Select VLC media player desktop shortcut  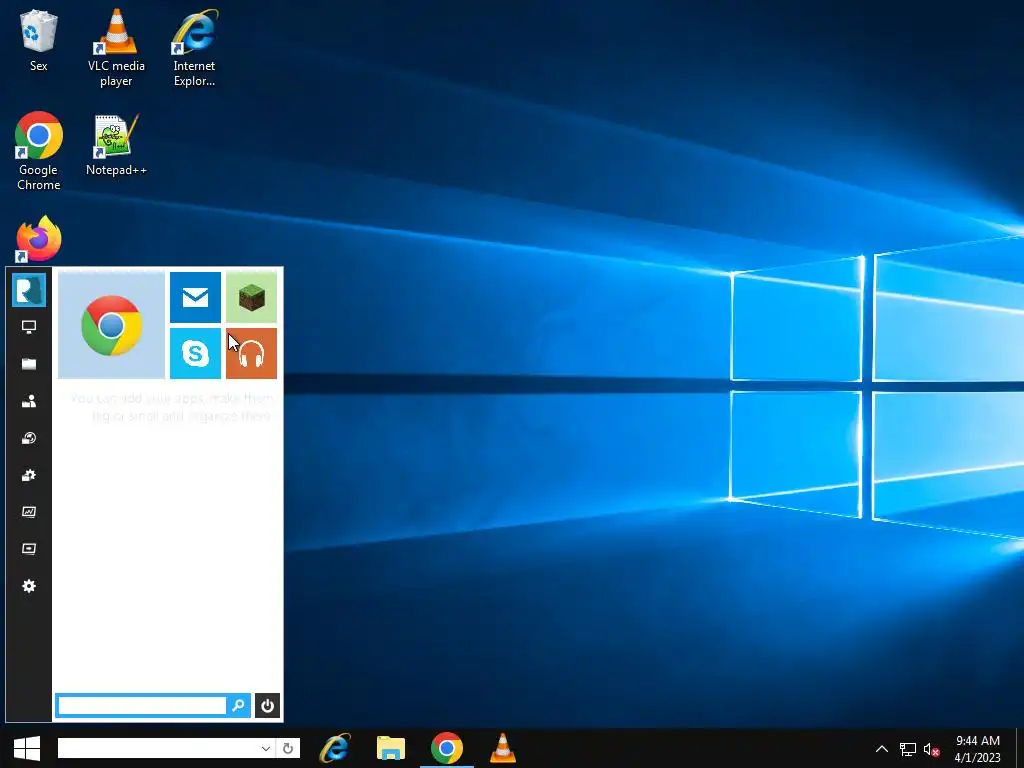click(x=116, y=47)
